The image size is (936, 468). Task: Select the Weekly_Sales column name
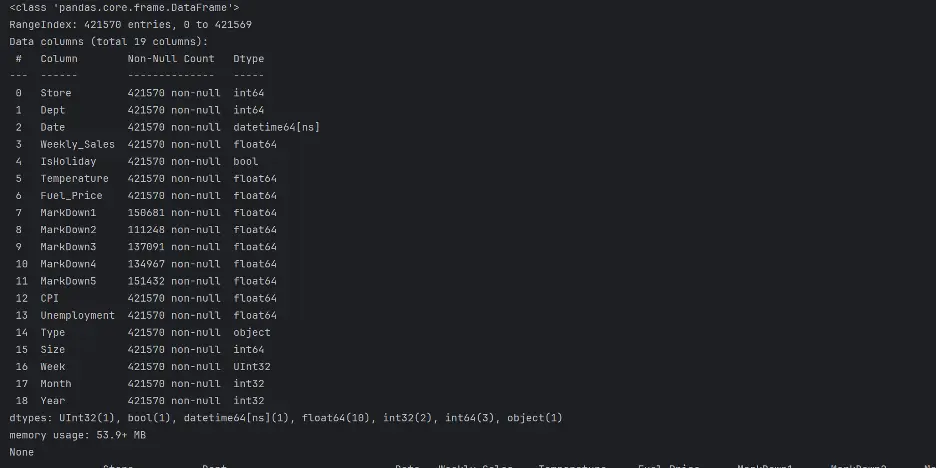(78, 144)
